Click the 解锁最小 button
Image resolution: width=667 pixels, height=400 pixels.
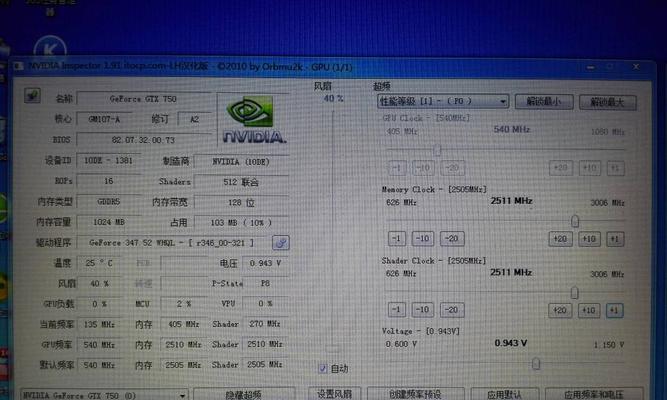544,102
